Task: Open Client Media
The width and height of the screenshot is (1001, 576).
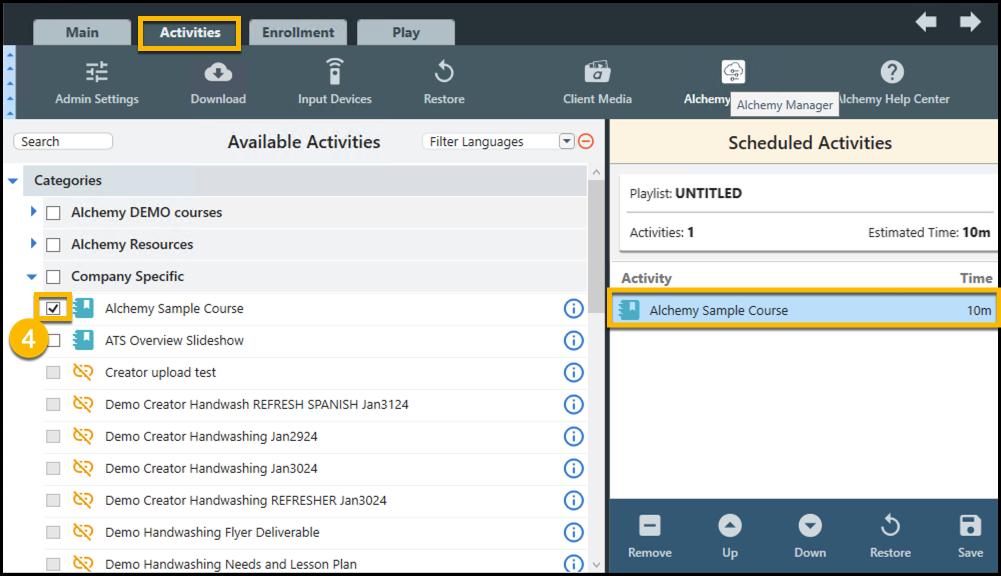Action: click(597, 83)
